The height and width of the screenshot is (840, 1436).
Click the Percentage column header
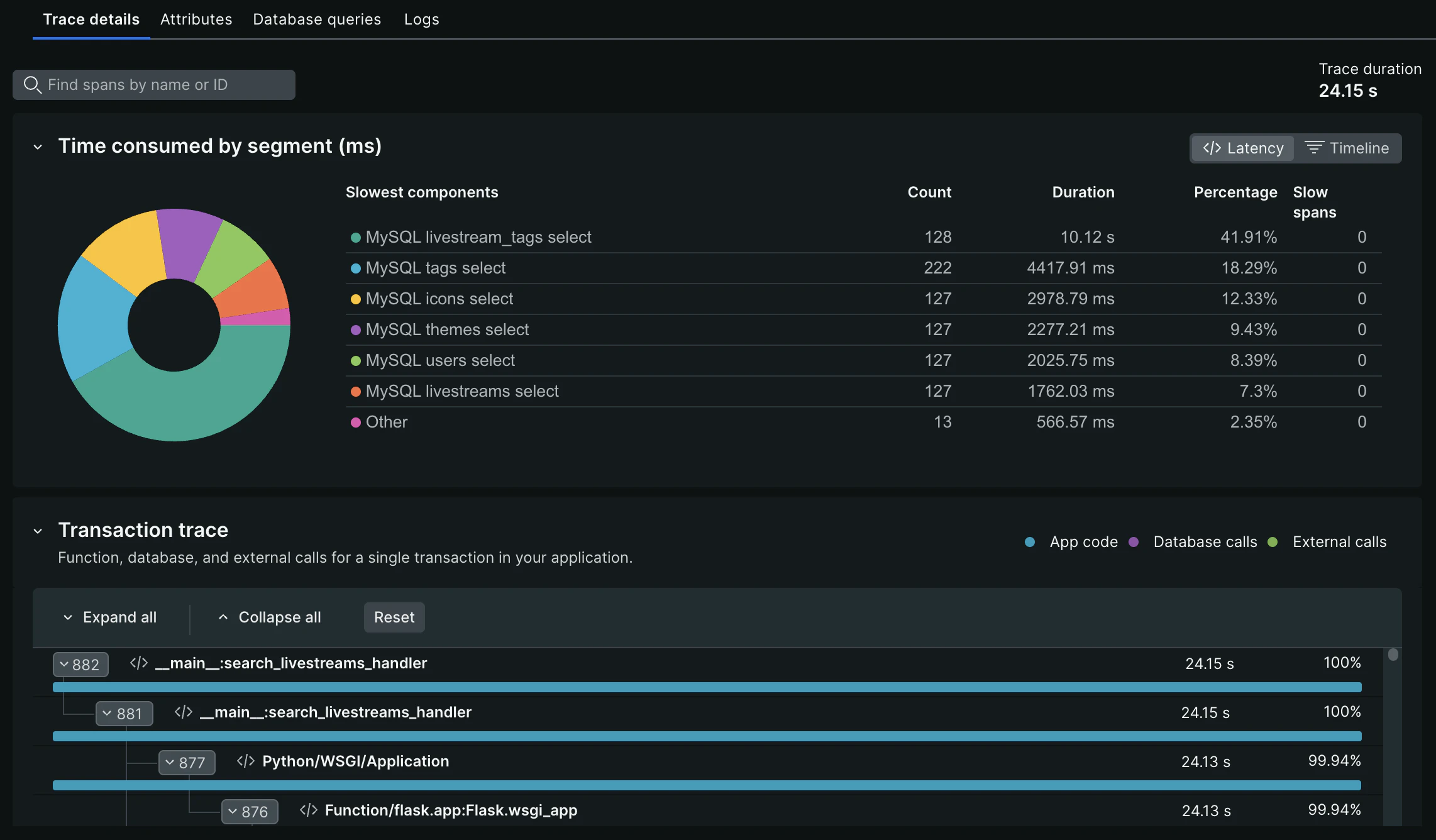pyautogui.click(x=1235, y=192)
